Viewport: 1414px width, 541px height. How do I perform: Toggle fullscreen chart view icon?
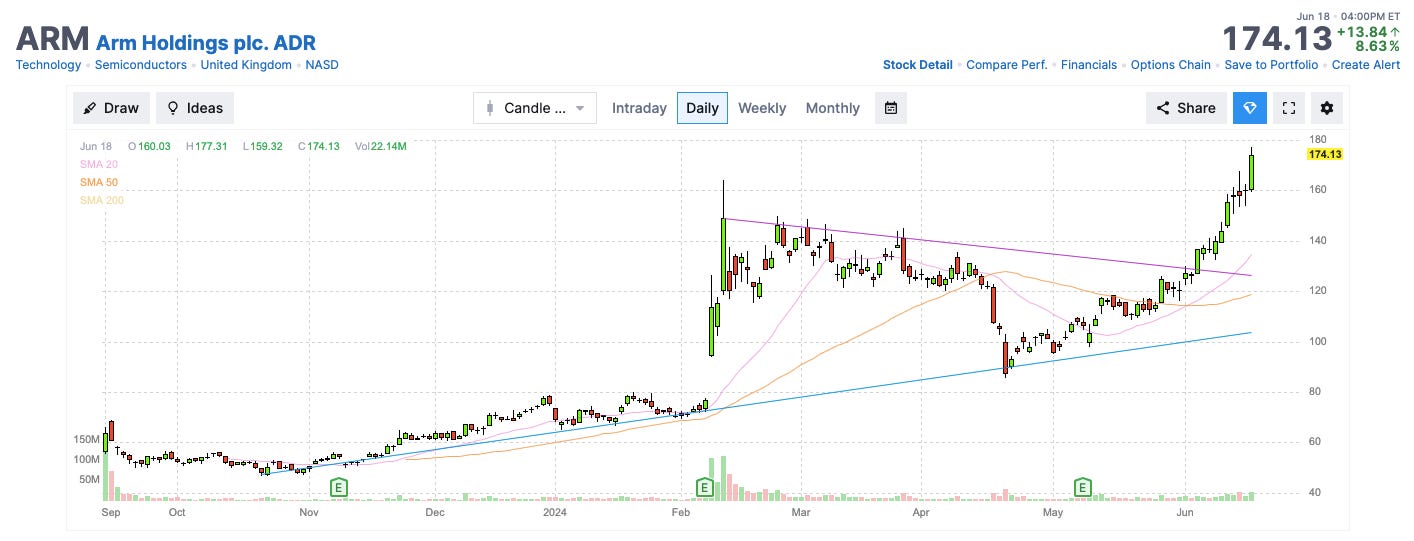1289,108
